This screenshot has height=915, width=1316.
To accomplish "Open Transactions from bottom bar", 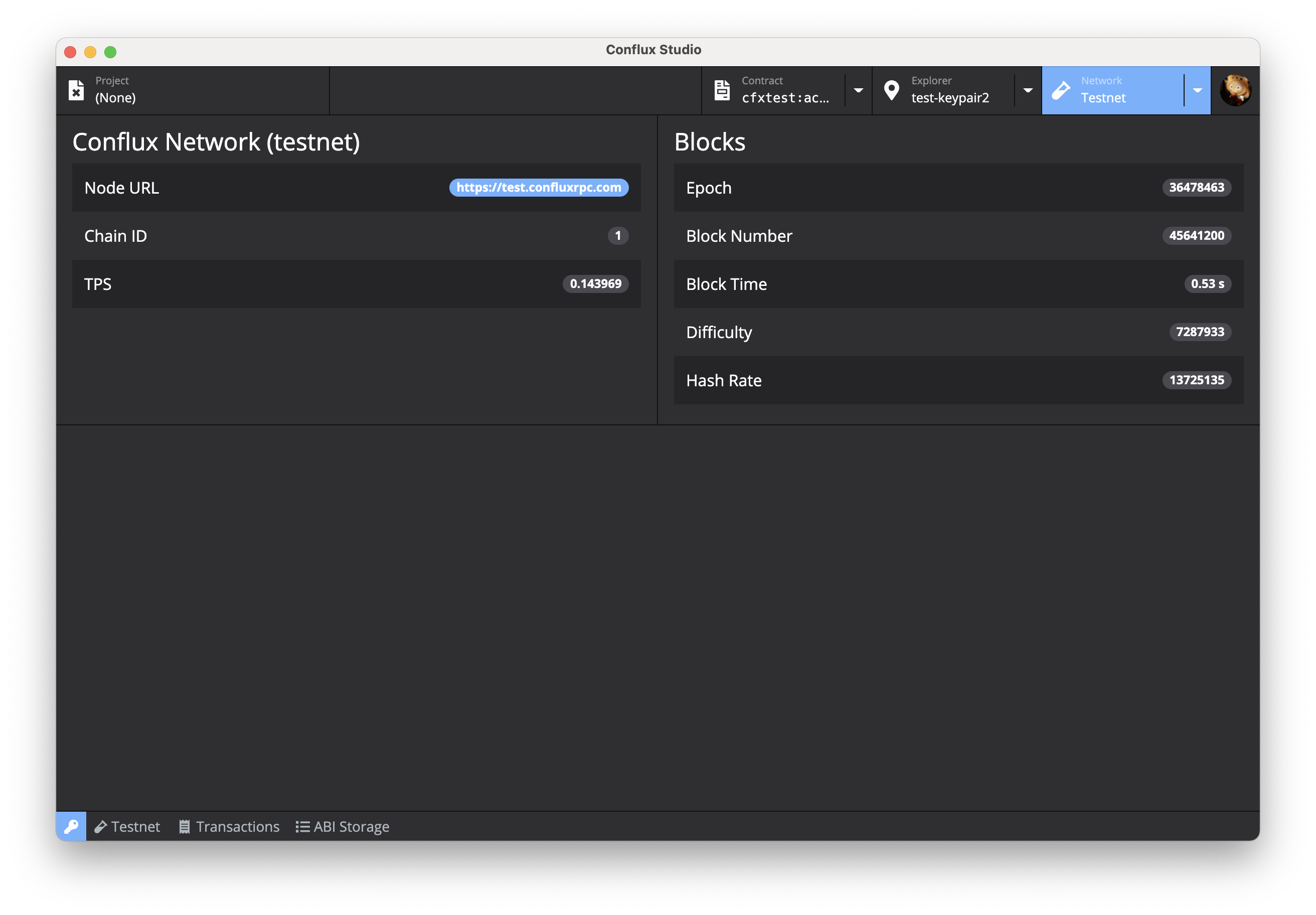I will point(229,826).
